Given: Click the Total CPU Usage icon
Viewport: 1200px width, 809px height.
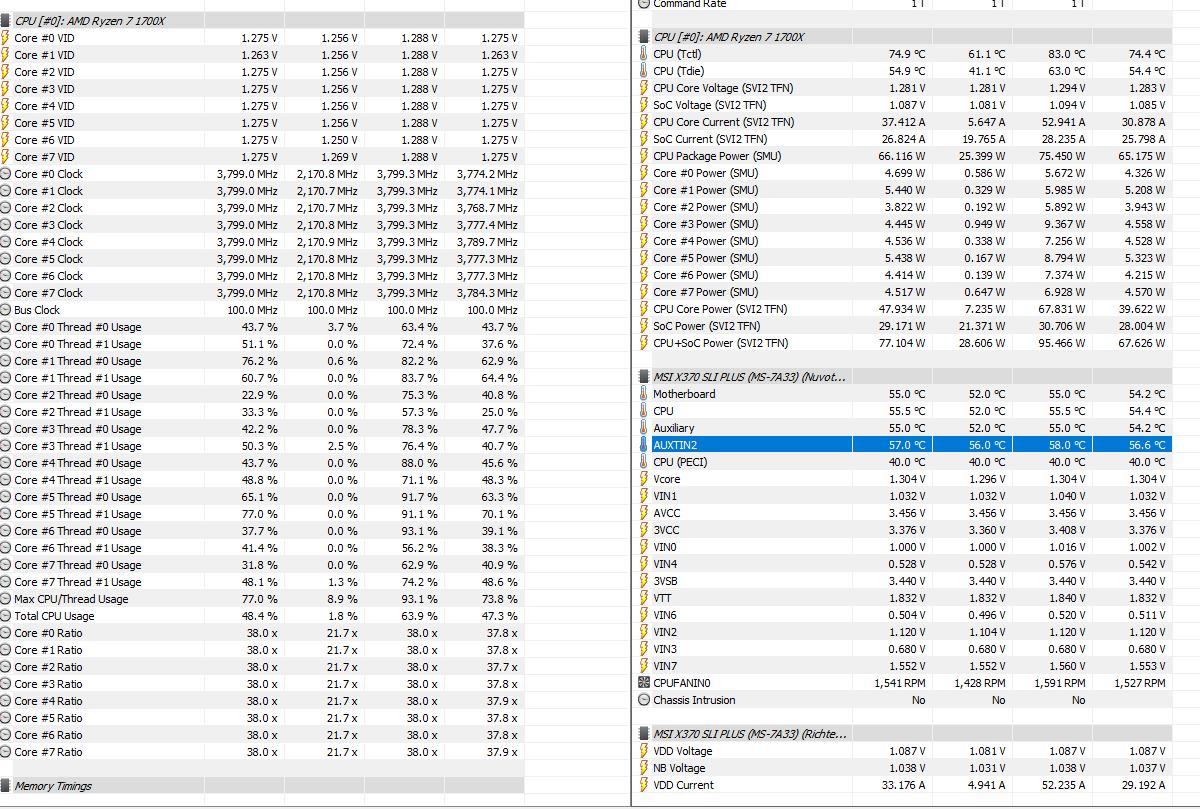Looking at the screenshot, I should point(6,616).
